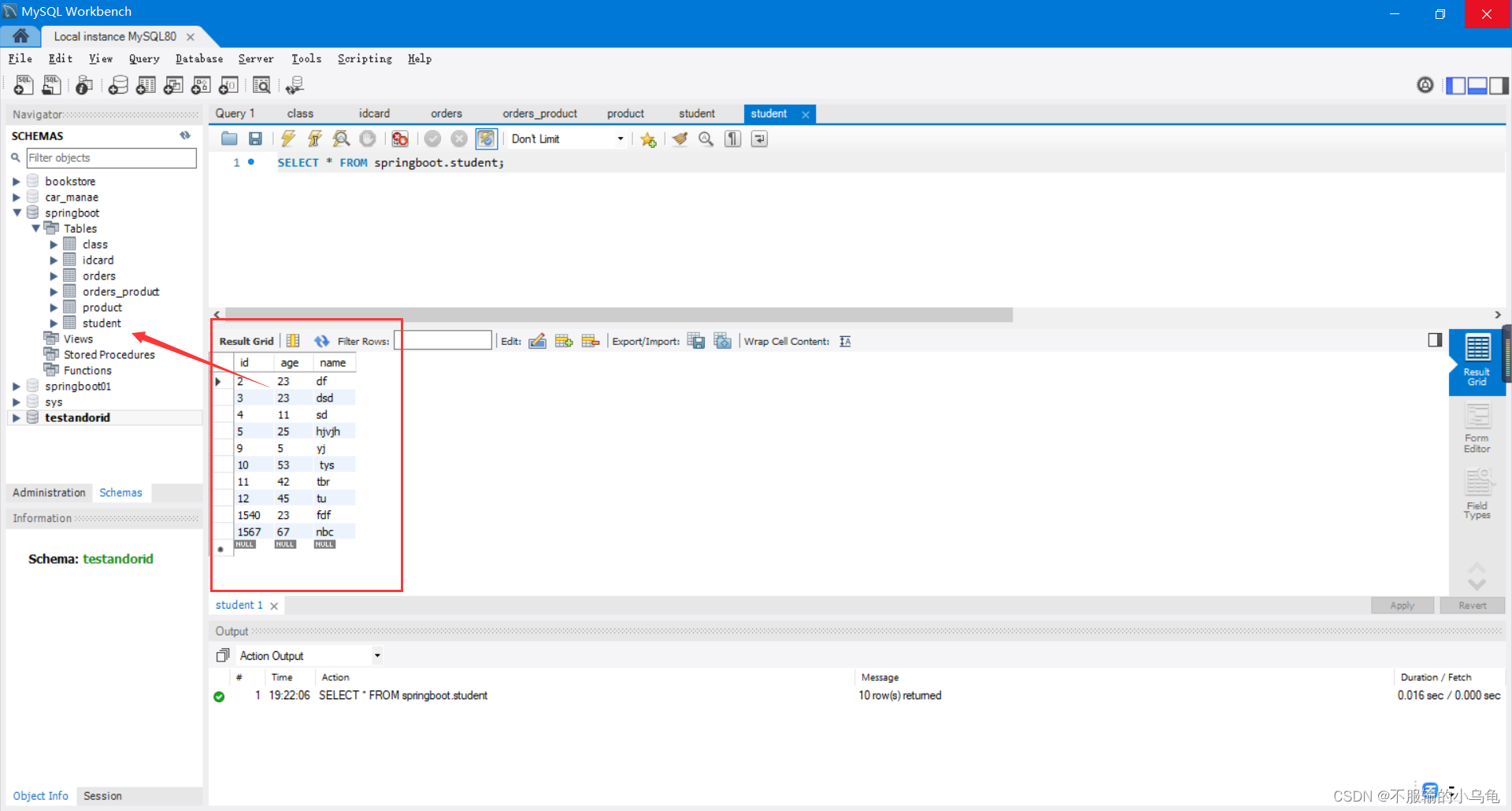Image resolution: width=1512 pixels, height=811 pixels.
Task: Click the Filter objects search field
Action: tap(111, 157)
